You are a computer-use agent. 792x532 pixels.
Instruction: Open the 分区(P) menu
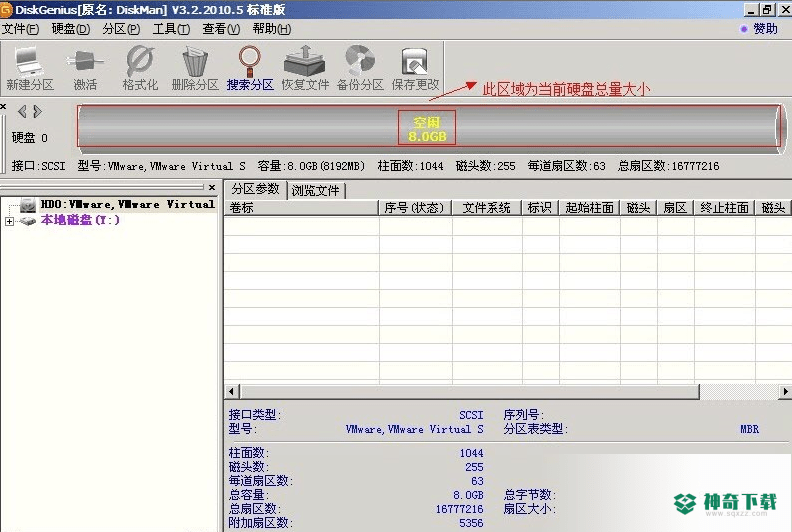click(x=121, y=29)
